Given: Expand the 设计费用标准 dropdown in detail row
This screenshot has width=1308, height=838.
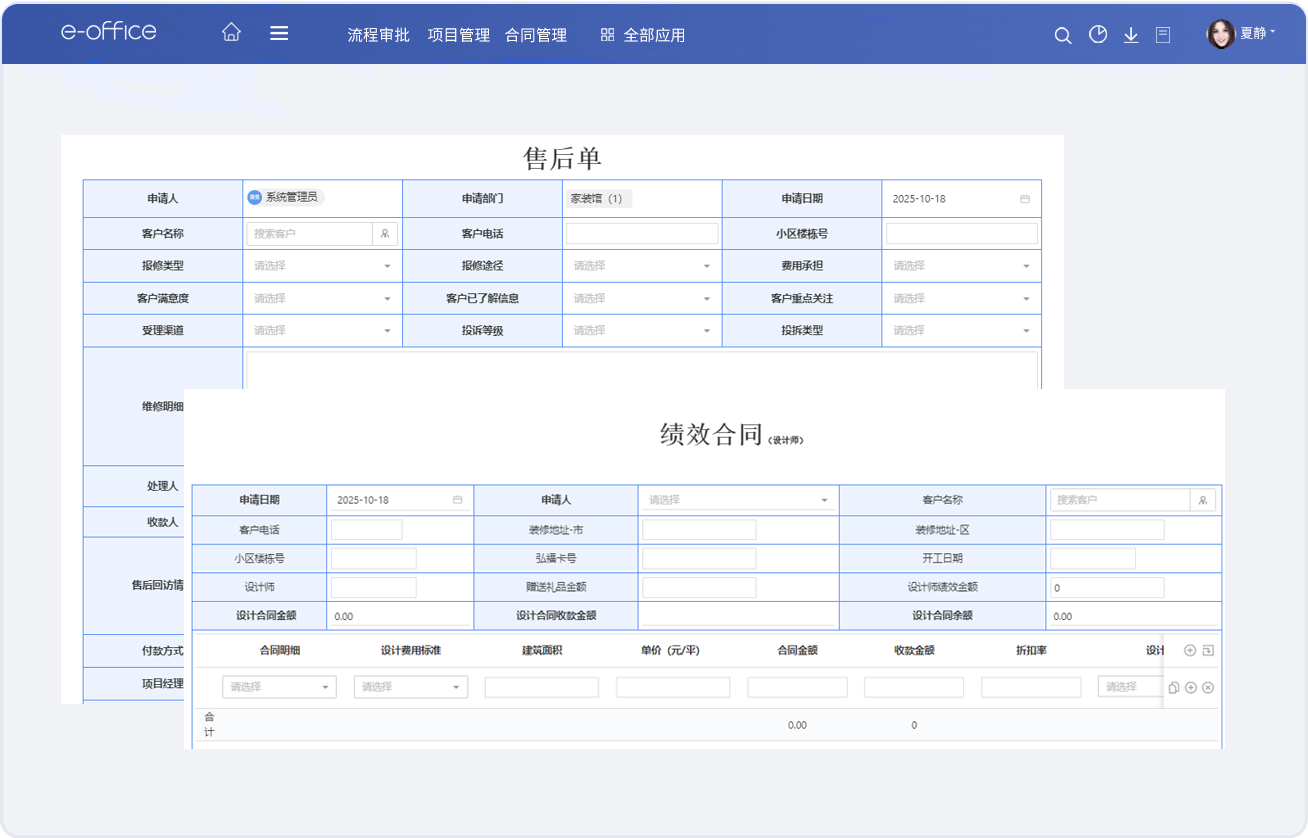Looking at the screenshot, I should pyautogui.click(x=410, y=687).
